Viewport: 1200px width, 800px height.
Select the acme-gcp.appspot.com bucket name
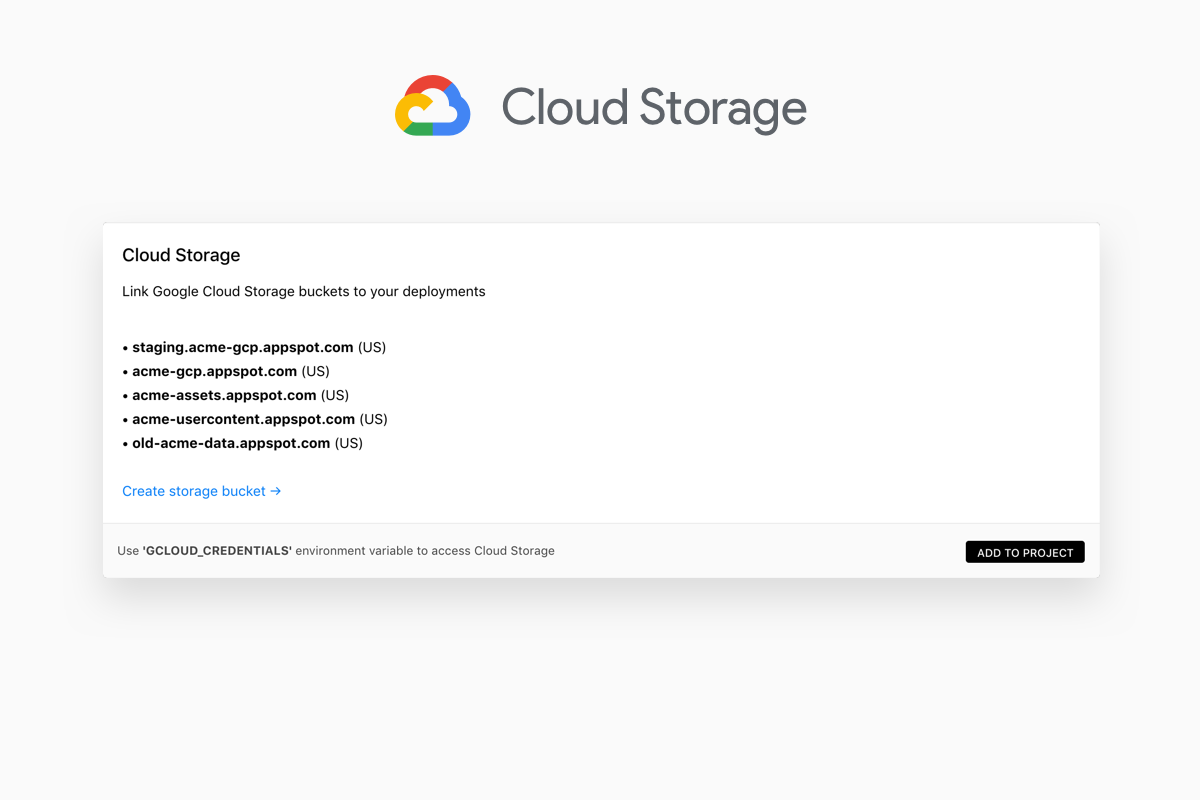214,371
